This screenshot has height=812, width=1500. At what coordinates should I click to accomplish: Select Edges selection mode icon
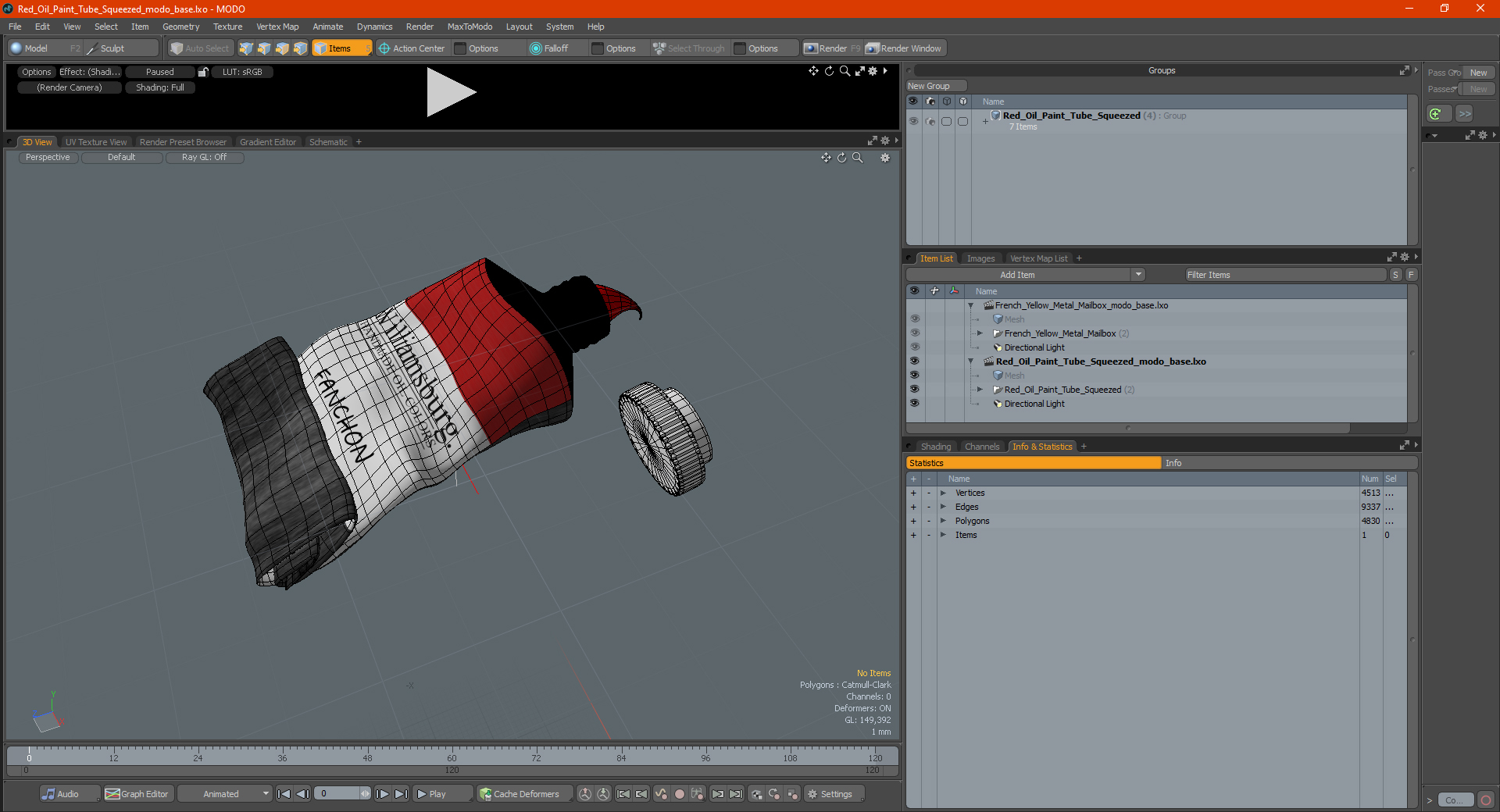264,48
